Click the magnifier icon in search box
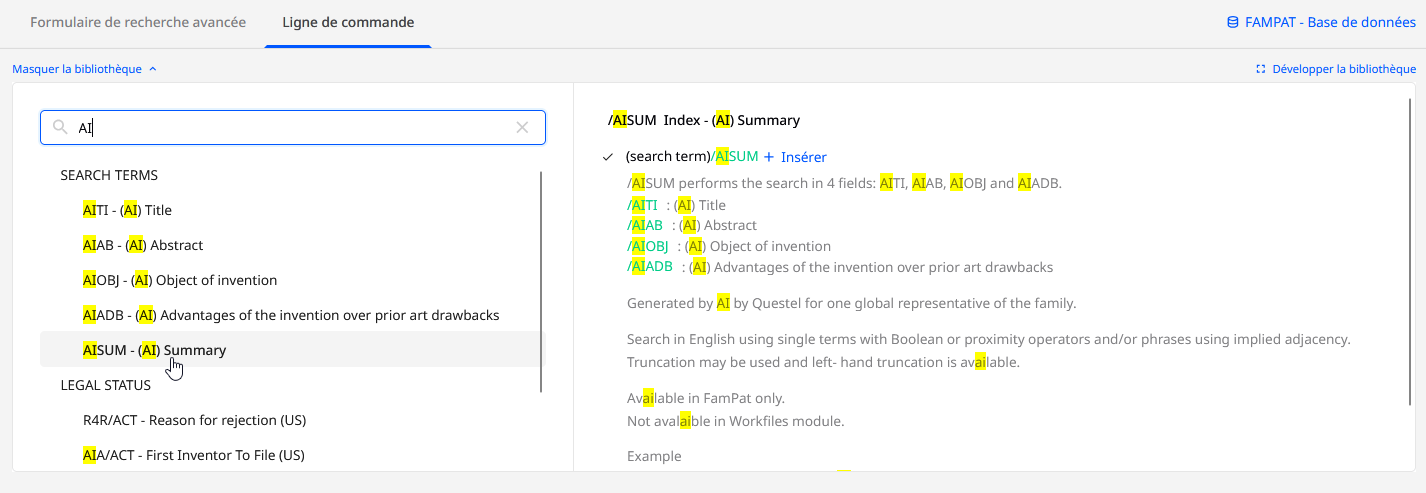This screenshot has width=1426, height=493. (60, 127)
